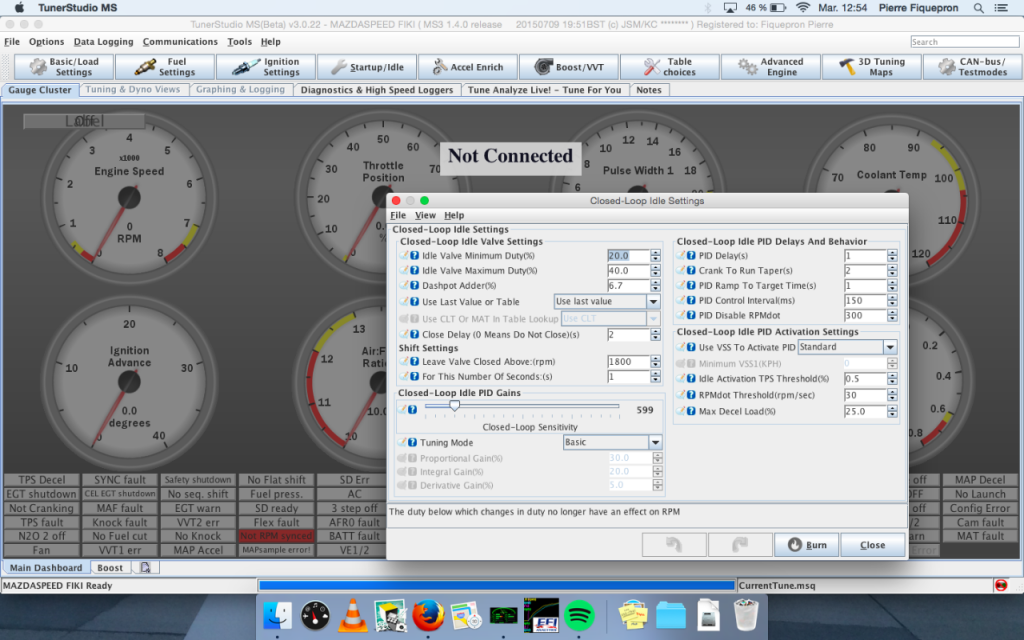
Task: Open Advanced Engine toolbar menu
Action: pos(771,67)
